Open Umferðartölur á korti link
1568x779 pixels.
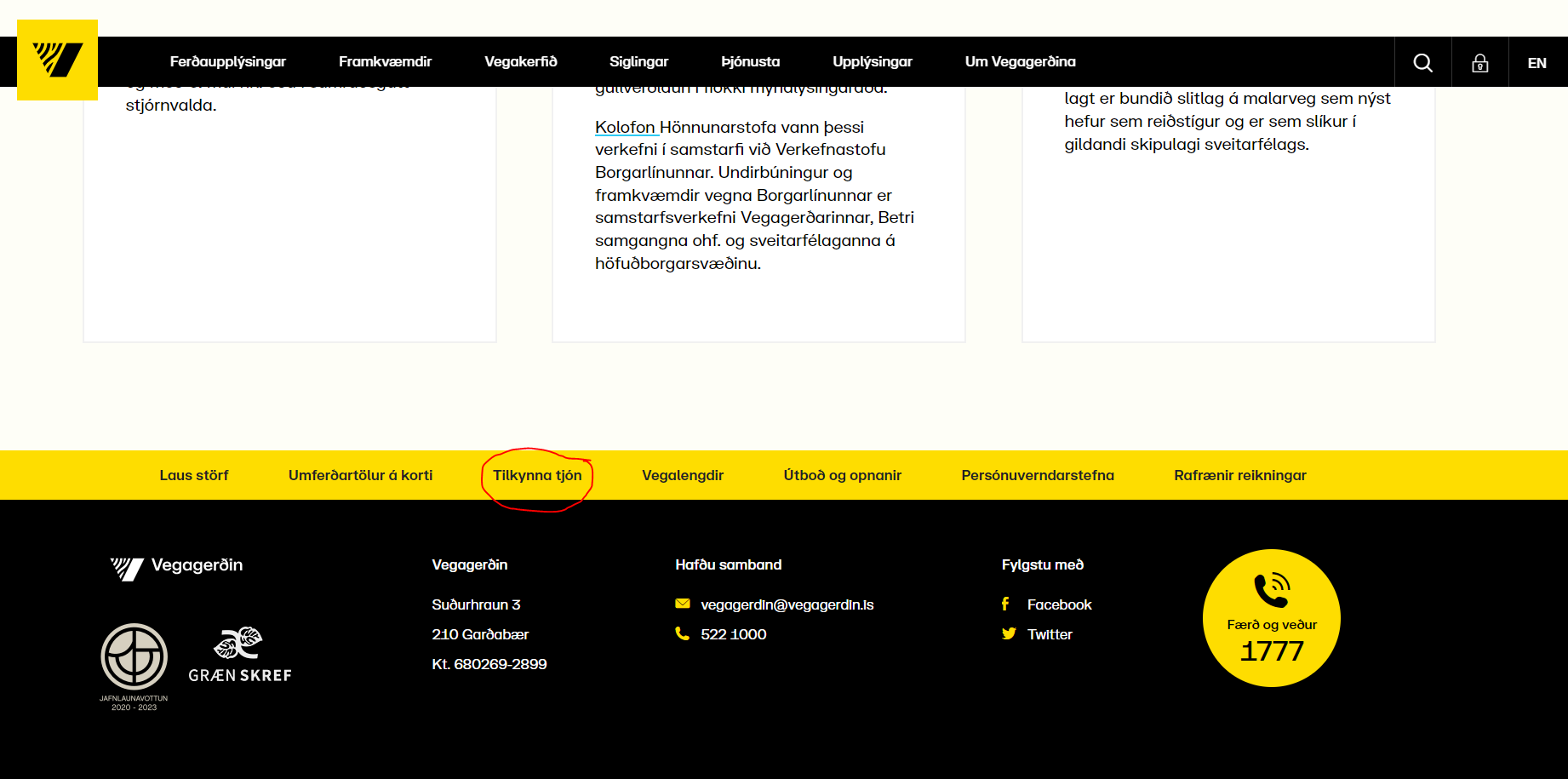[x=360, y=475]
